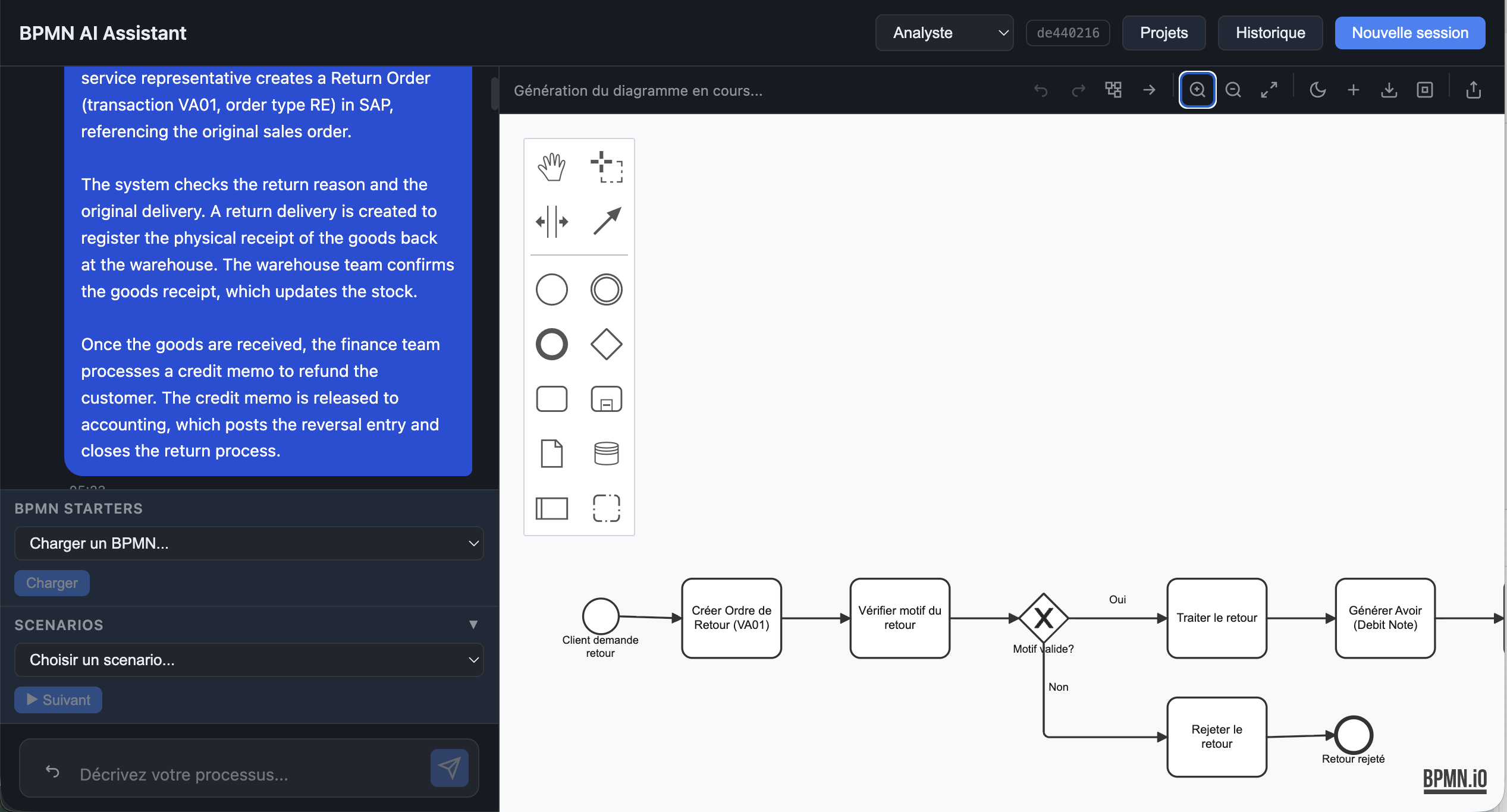Click the Décrivez votre processus input field
The height and width of the screenshot is (812, 1507).
click(x=238, y=774)
